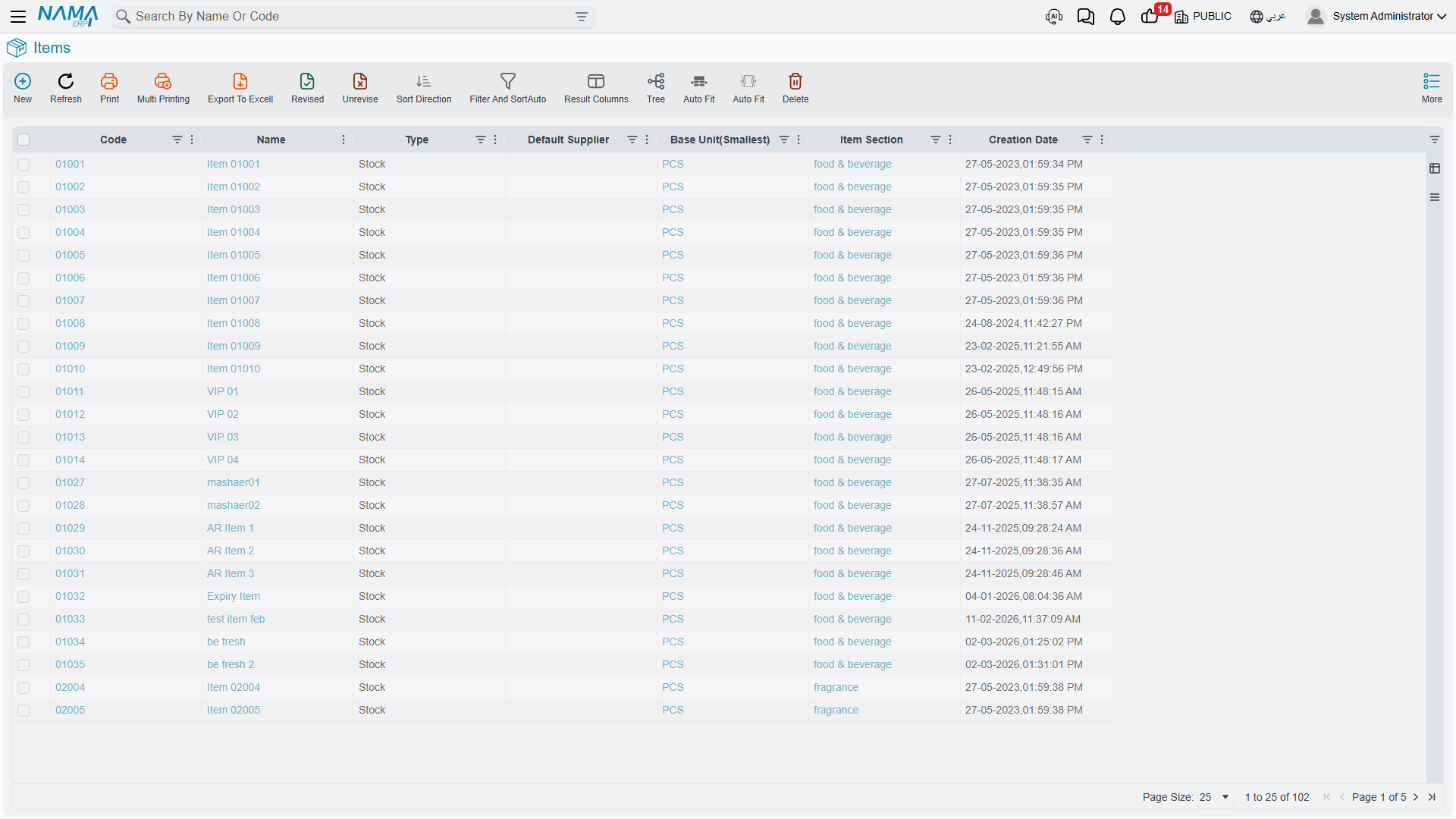This screenshot has height=819, width=1456.
Task: Open the PCS unit link for row 01010
Action: pyautogui.click(x=673, y=369)
